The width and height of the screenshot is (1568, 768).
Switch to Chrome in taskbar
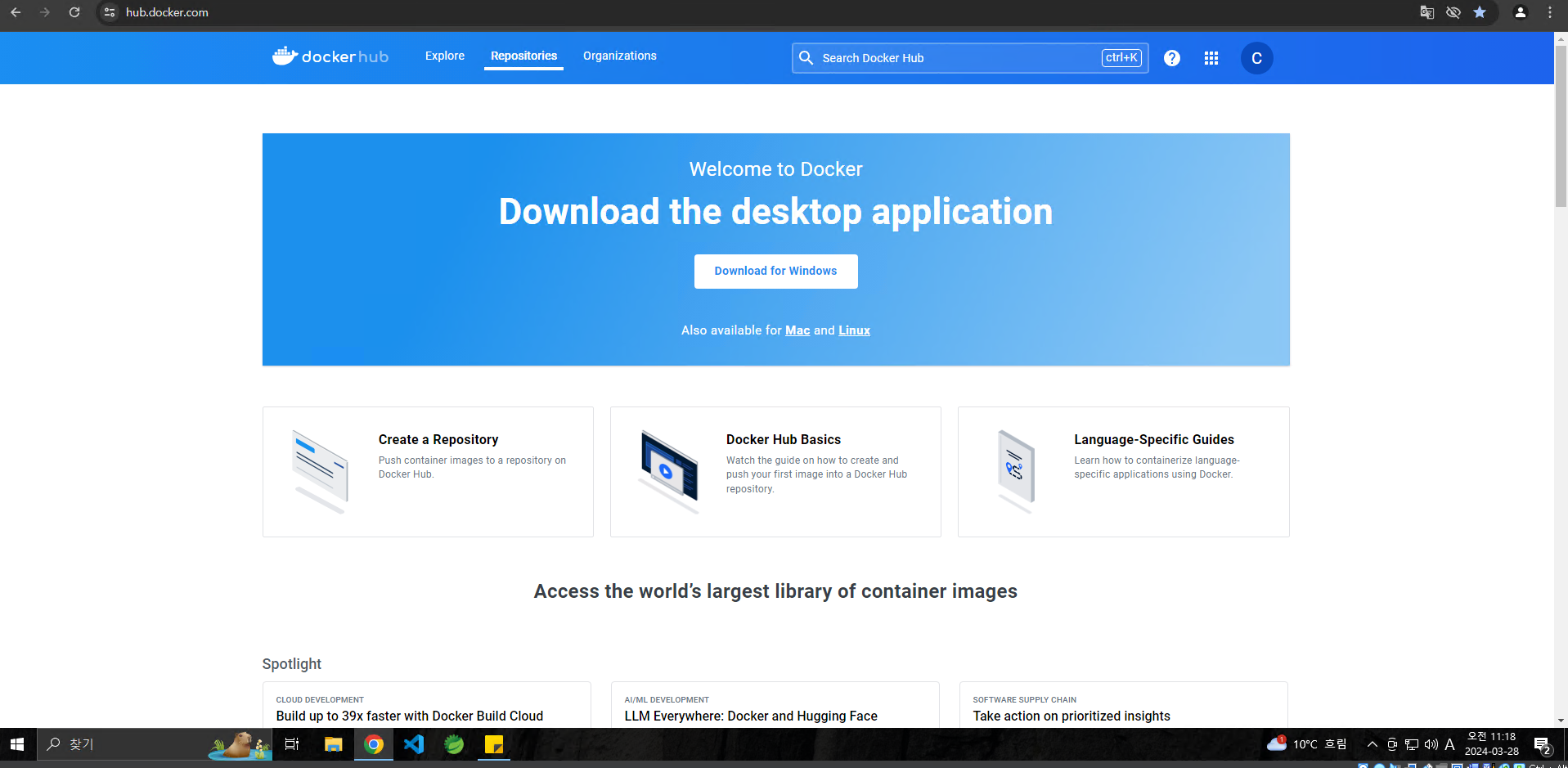[x=374, y=744]
